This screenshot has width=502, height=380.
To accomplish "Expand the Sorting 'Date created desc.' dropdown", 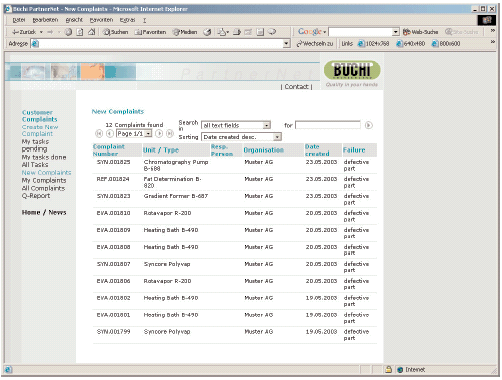I will [x=277, y=137].
